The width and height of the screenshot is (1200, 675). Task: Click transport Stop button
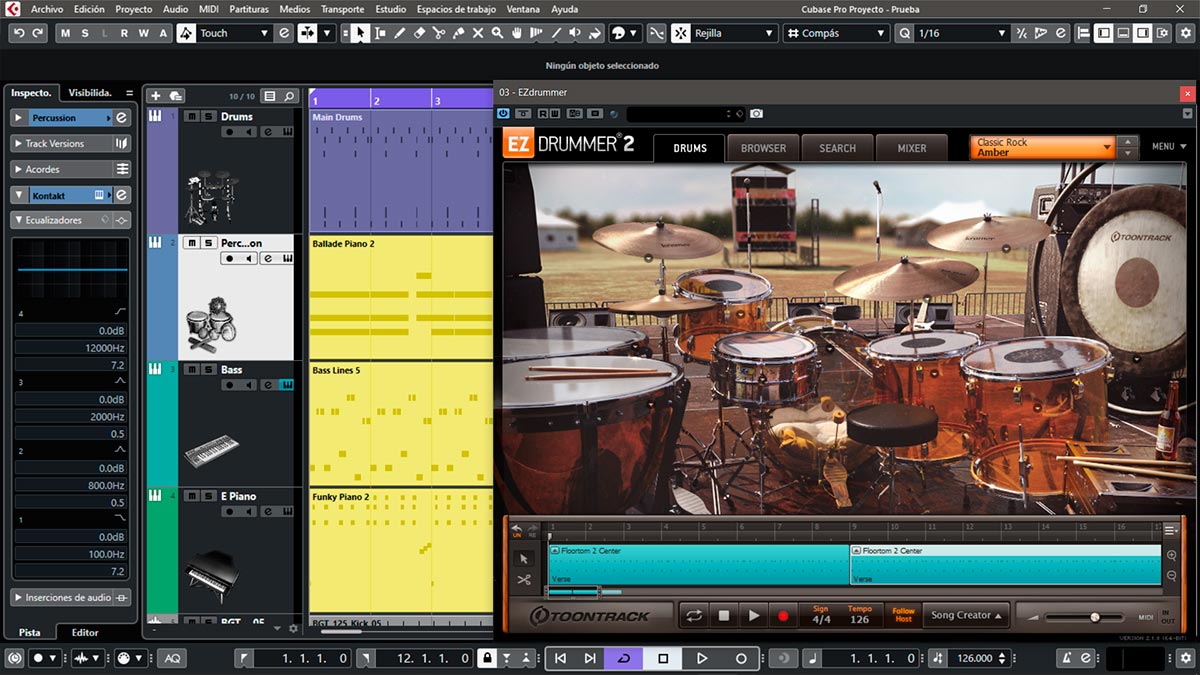pyautogui.click(x=663, y=658)
